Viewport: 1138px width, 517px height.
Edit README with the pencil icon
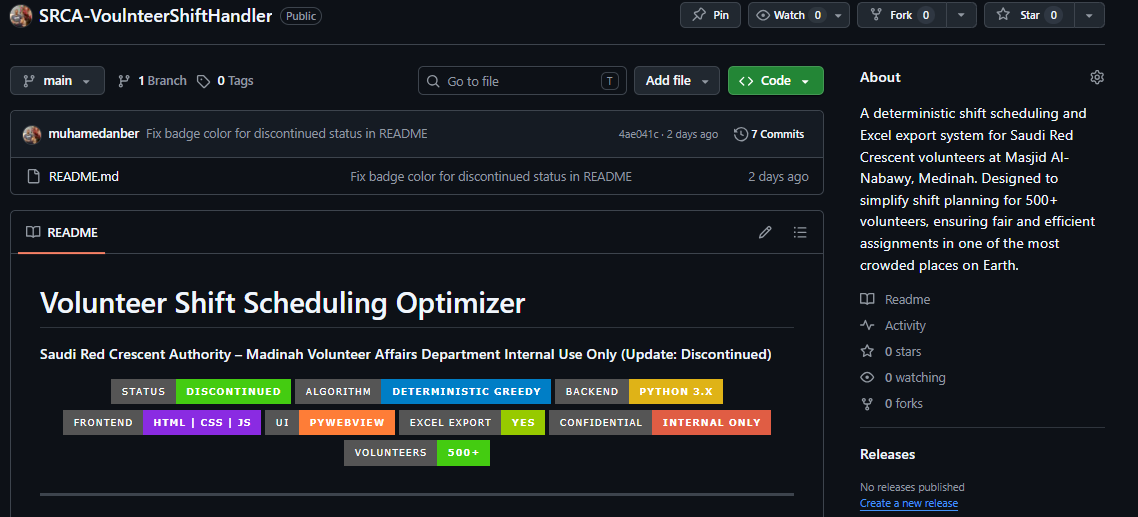click(765, 232)
